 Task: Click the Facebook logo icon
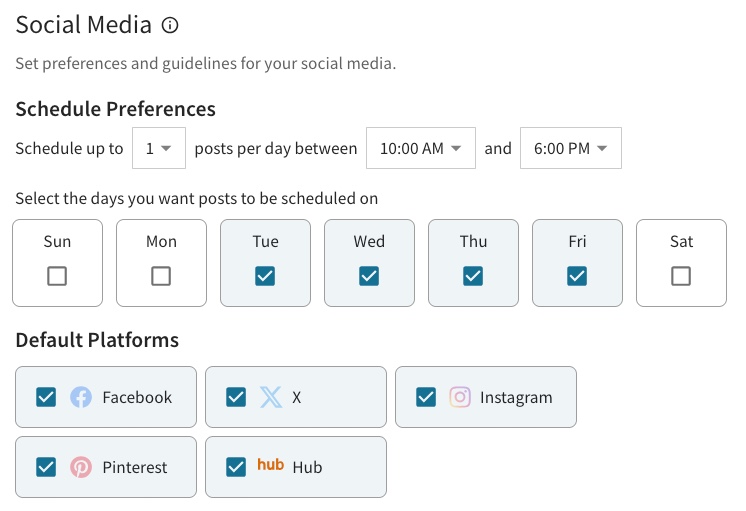[81, 397]
